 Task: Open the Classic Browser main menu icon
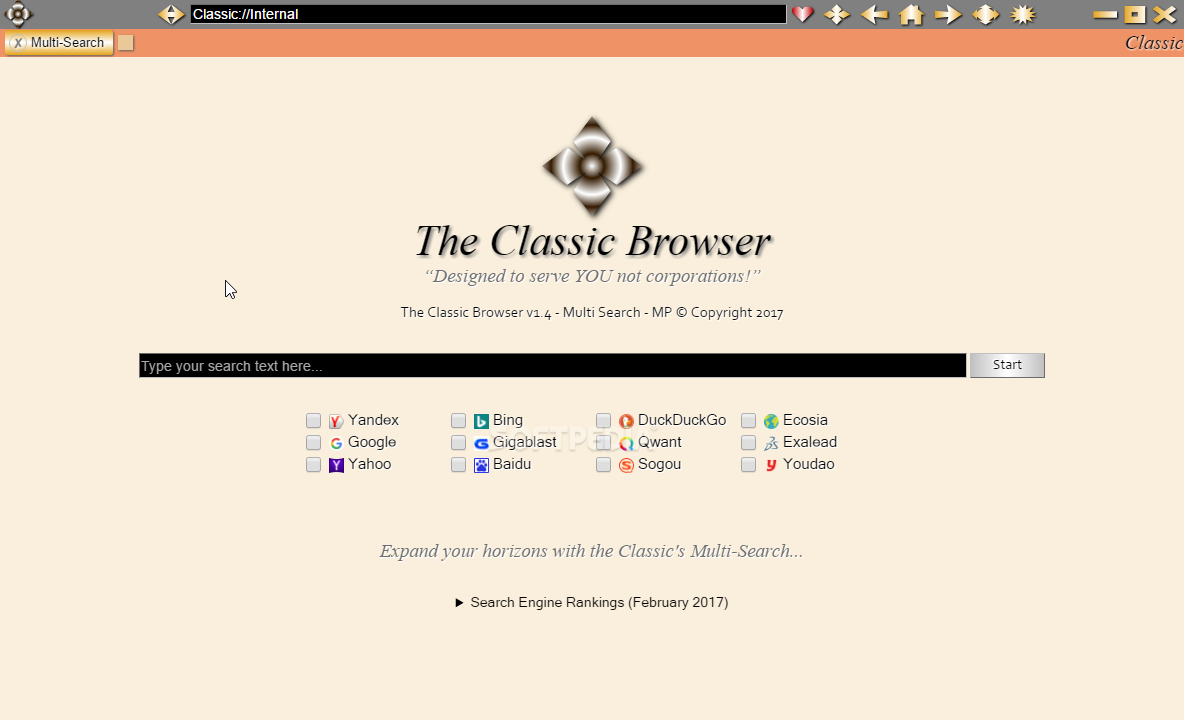(18, 14)
